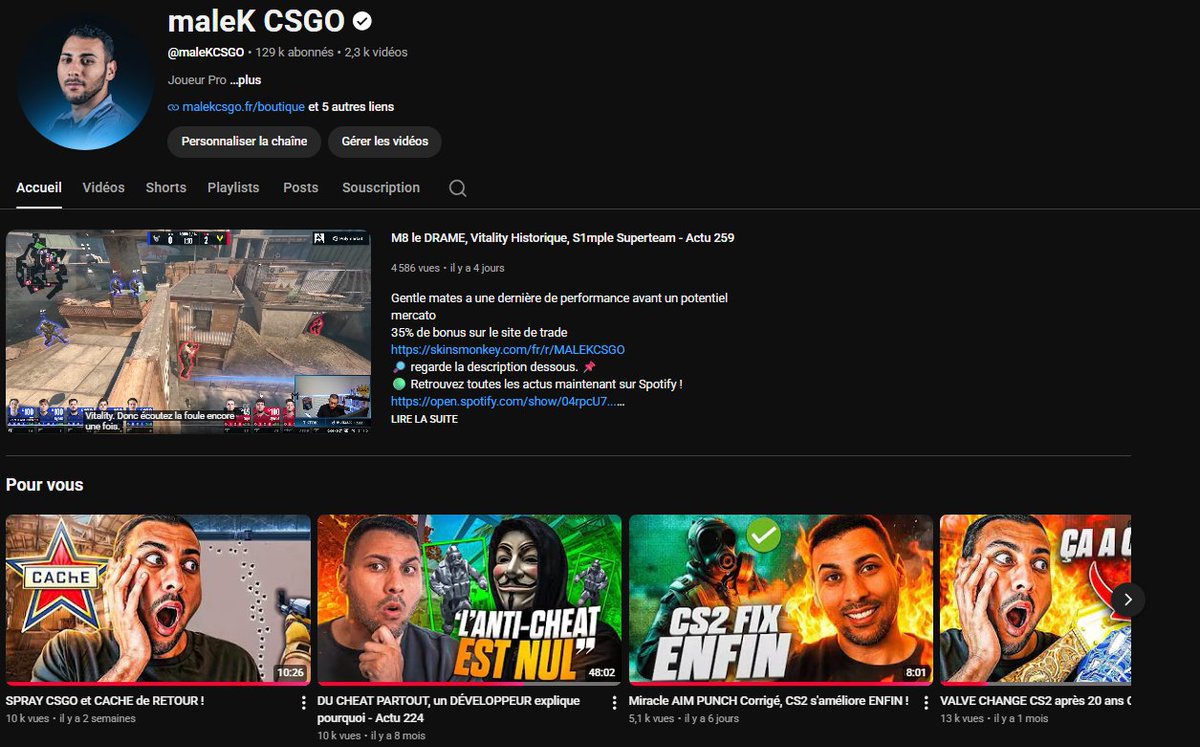The image size is (1200, 747).
Task: Click the @maleKCSGO handle text
Action: click(207, 52)
